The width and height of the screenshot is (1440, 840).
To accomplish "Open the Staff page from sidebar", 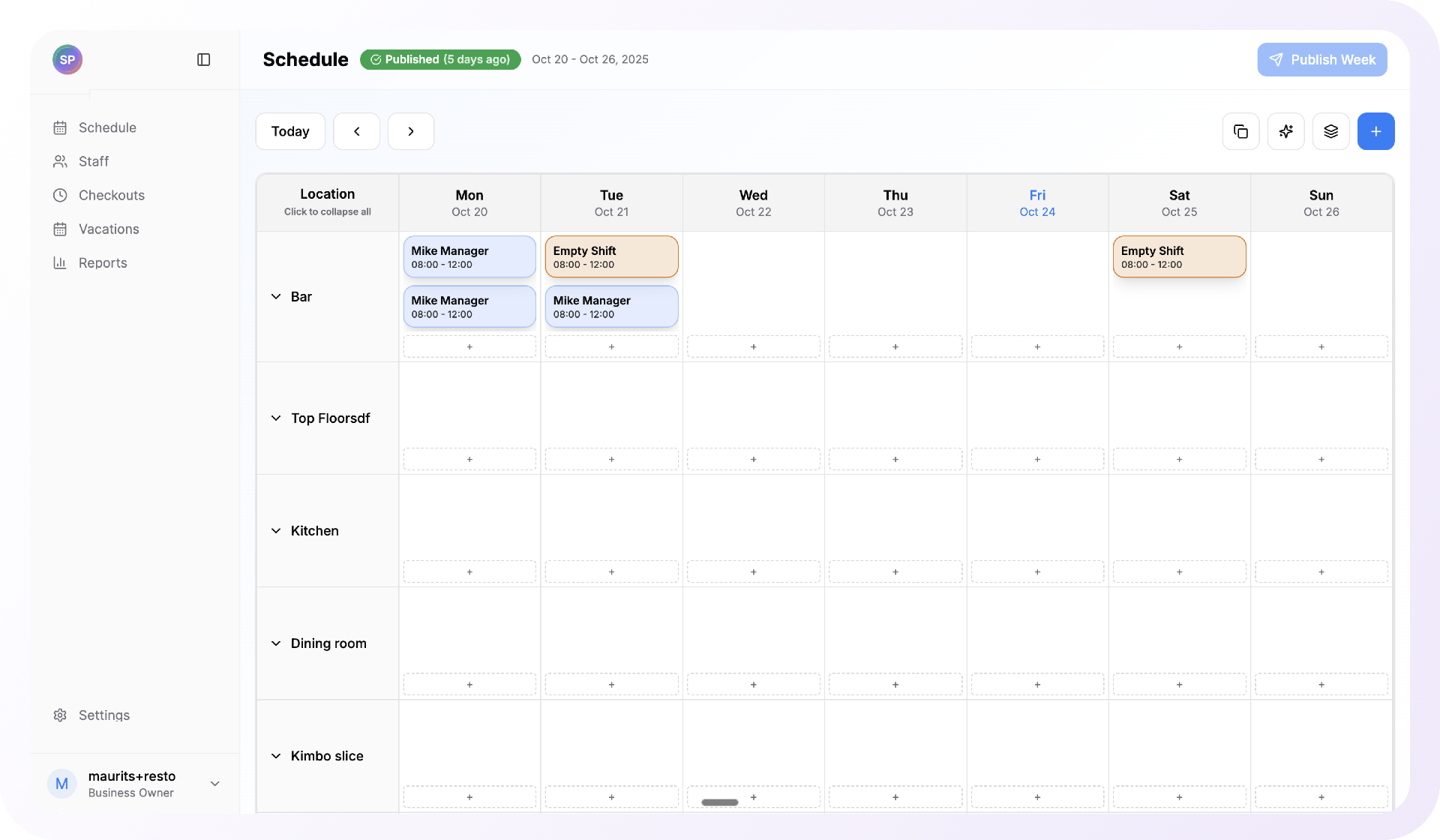I will point(60,161).
